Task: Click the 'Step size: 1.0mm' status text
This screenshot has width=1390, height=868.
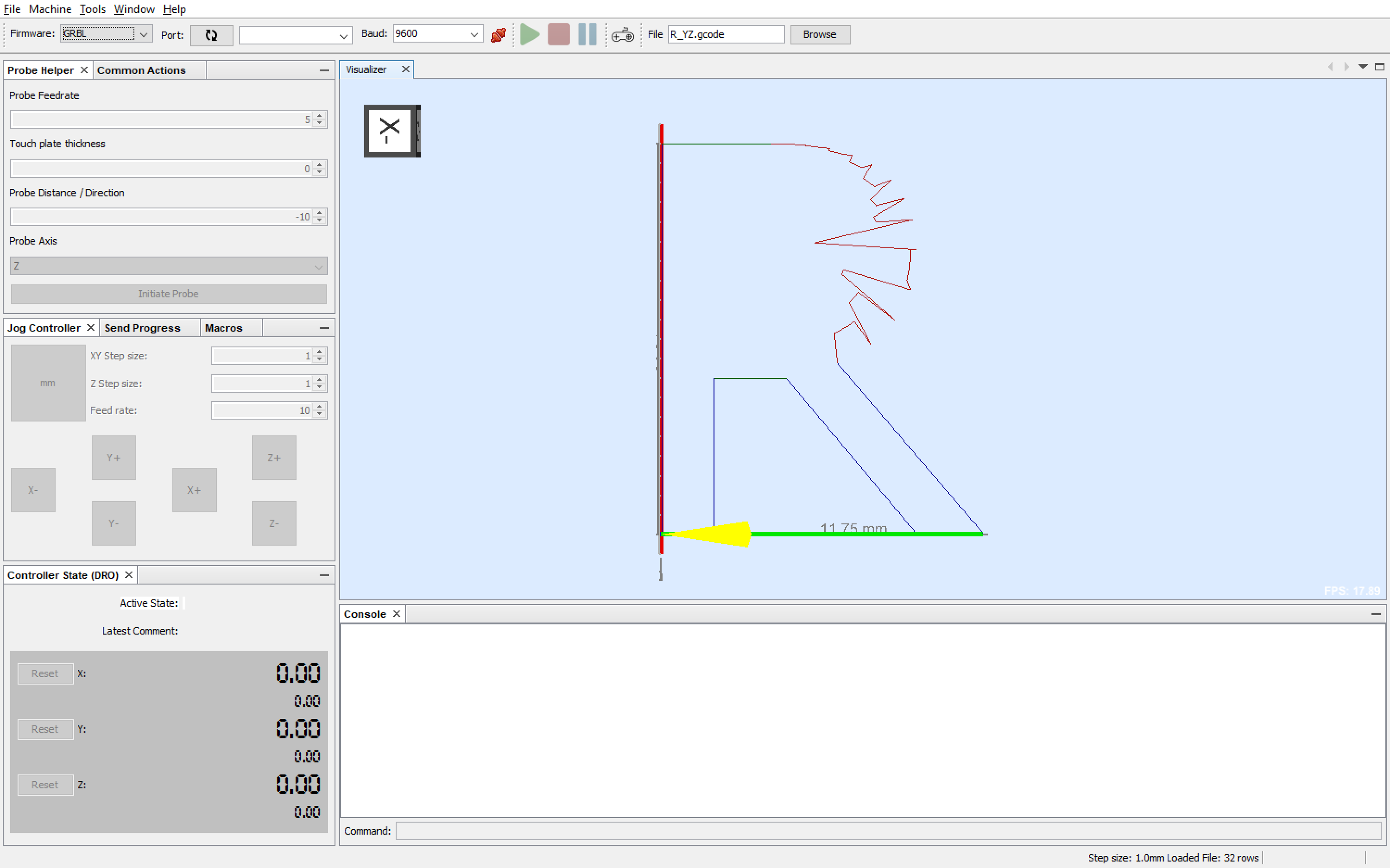Action: pyautogui.click(x=1126, y=858)
